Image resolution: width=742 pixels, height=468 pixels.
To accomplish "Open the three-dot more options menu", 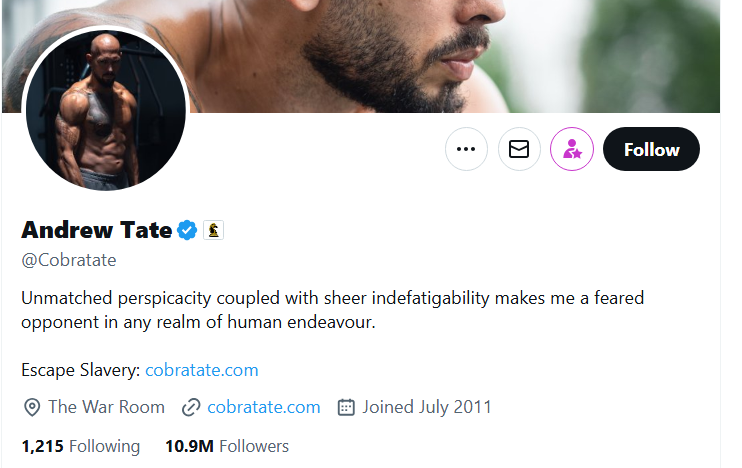I will pyautogui.click(x=466, y=149).
